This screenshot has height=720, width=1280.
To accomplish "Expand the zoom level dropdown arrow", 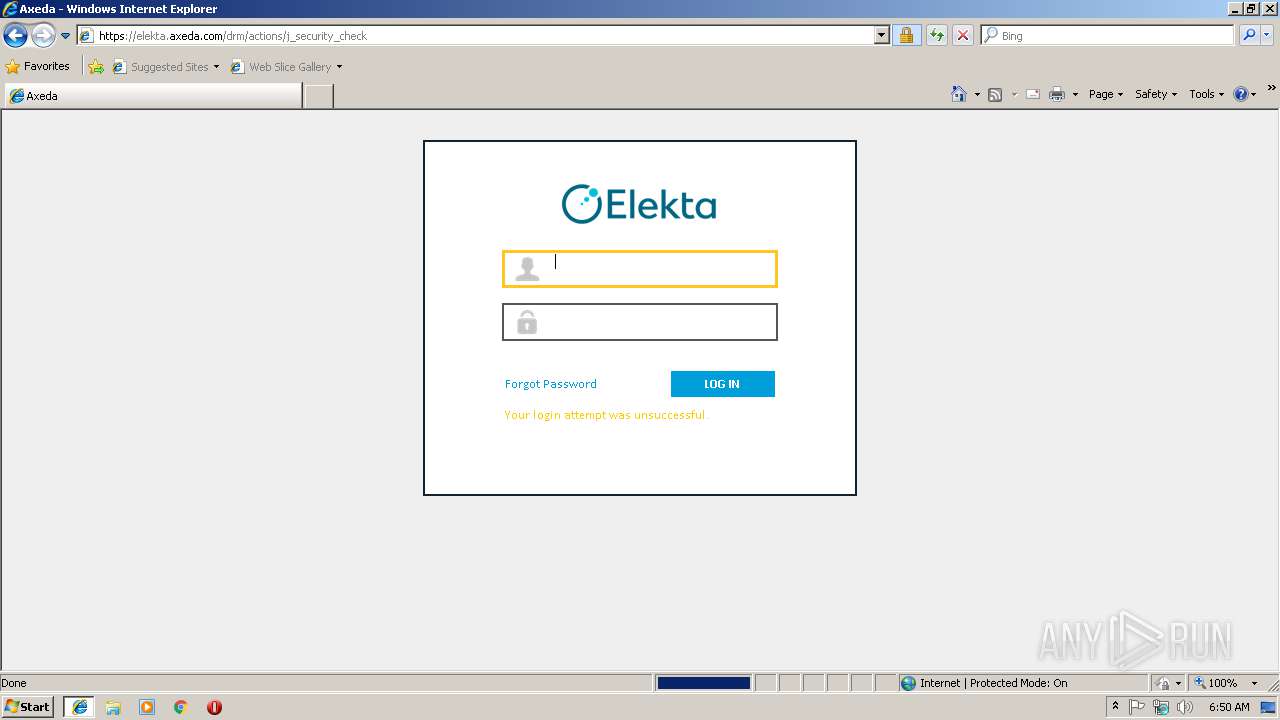I will [x=1254, y=683].
